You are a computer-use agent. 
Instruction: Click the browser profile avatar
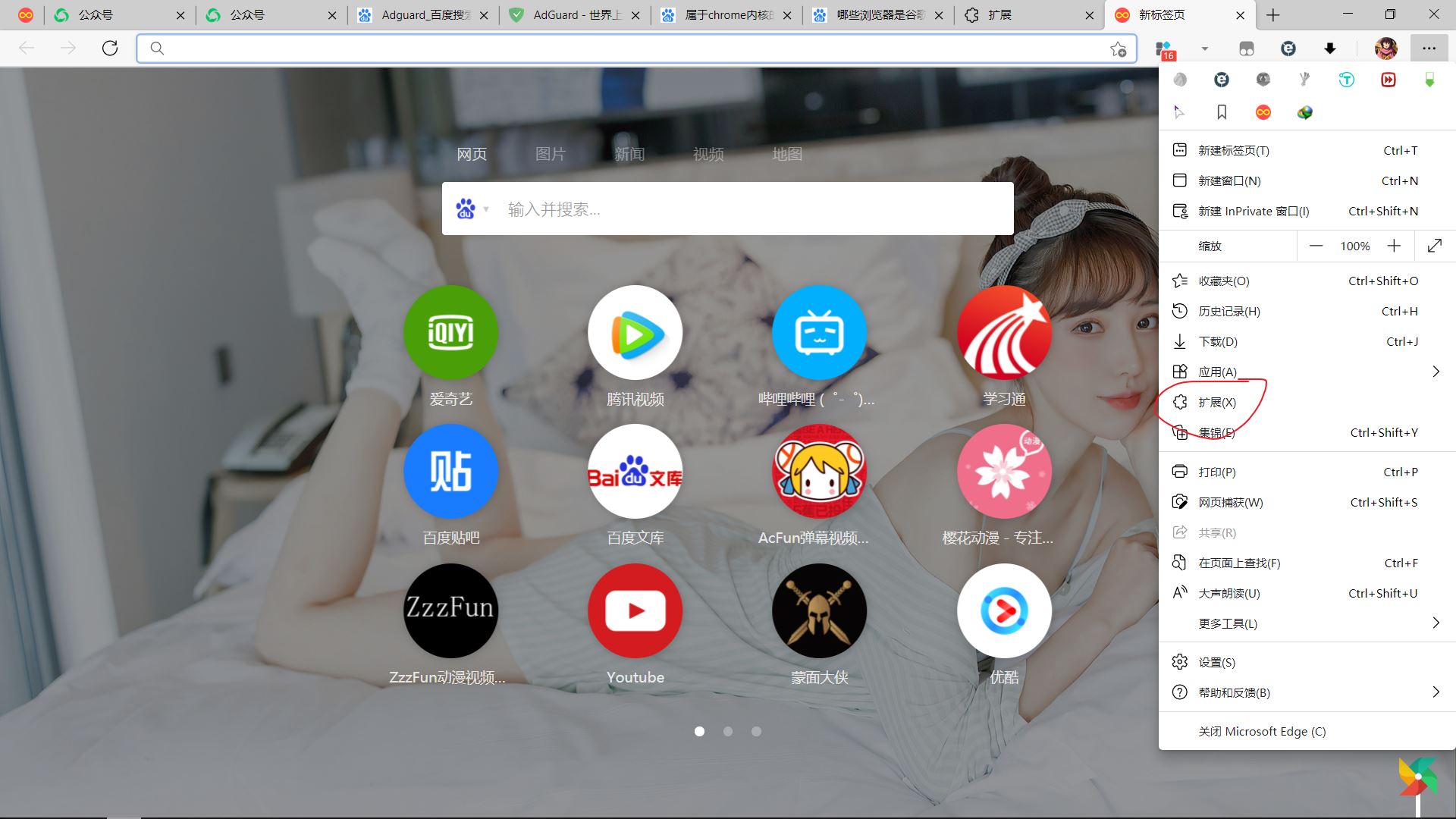click(x=1385, y=48)
